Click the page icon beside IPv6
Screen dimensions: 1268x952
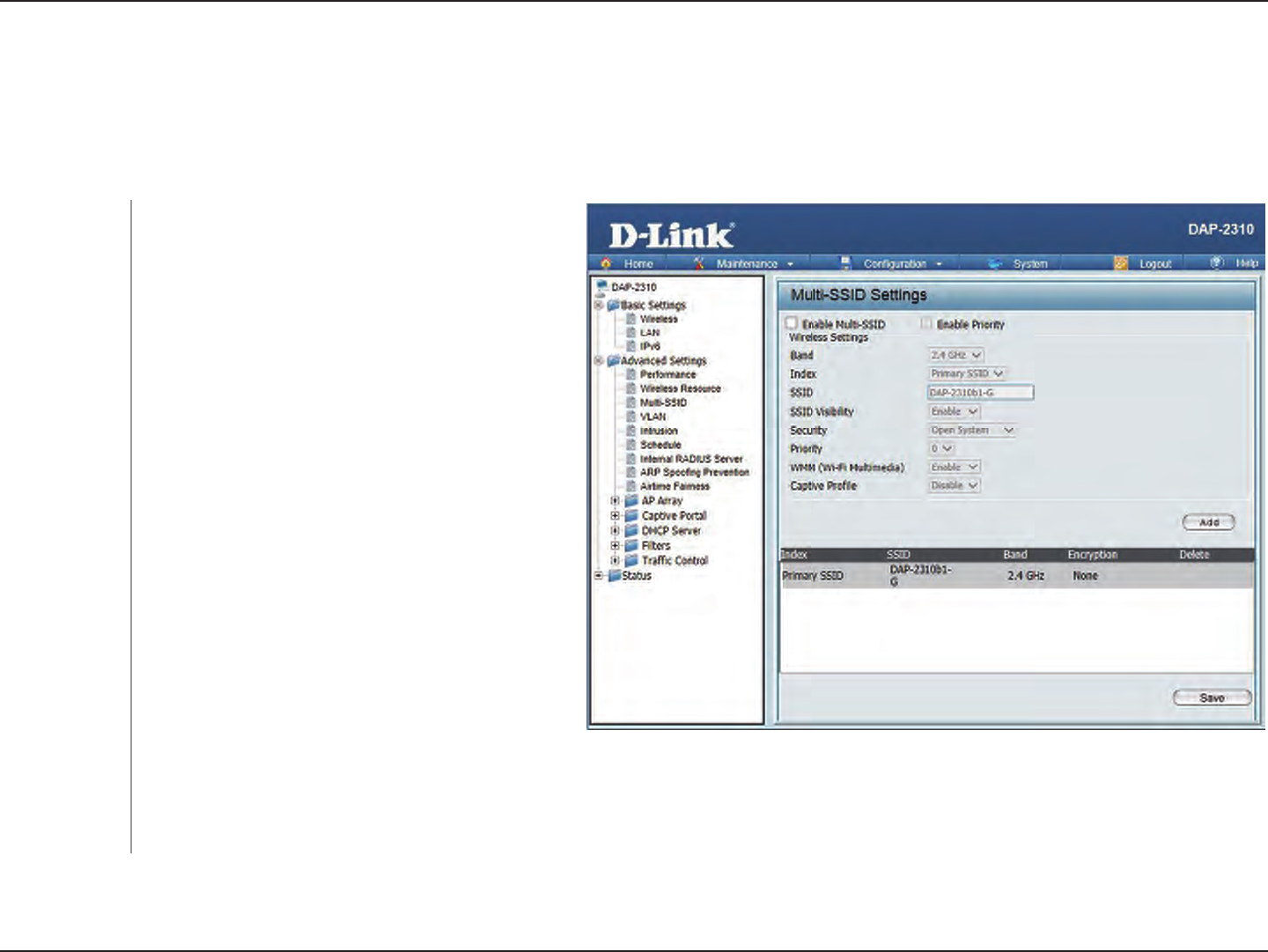click(630, 346)
